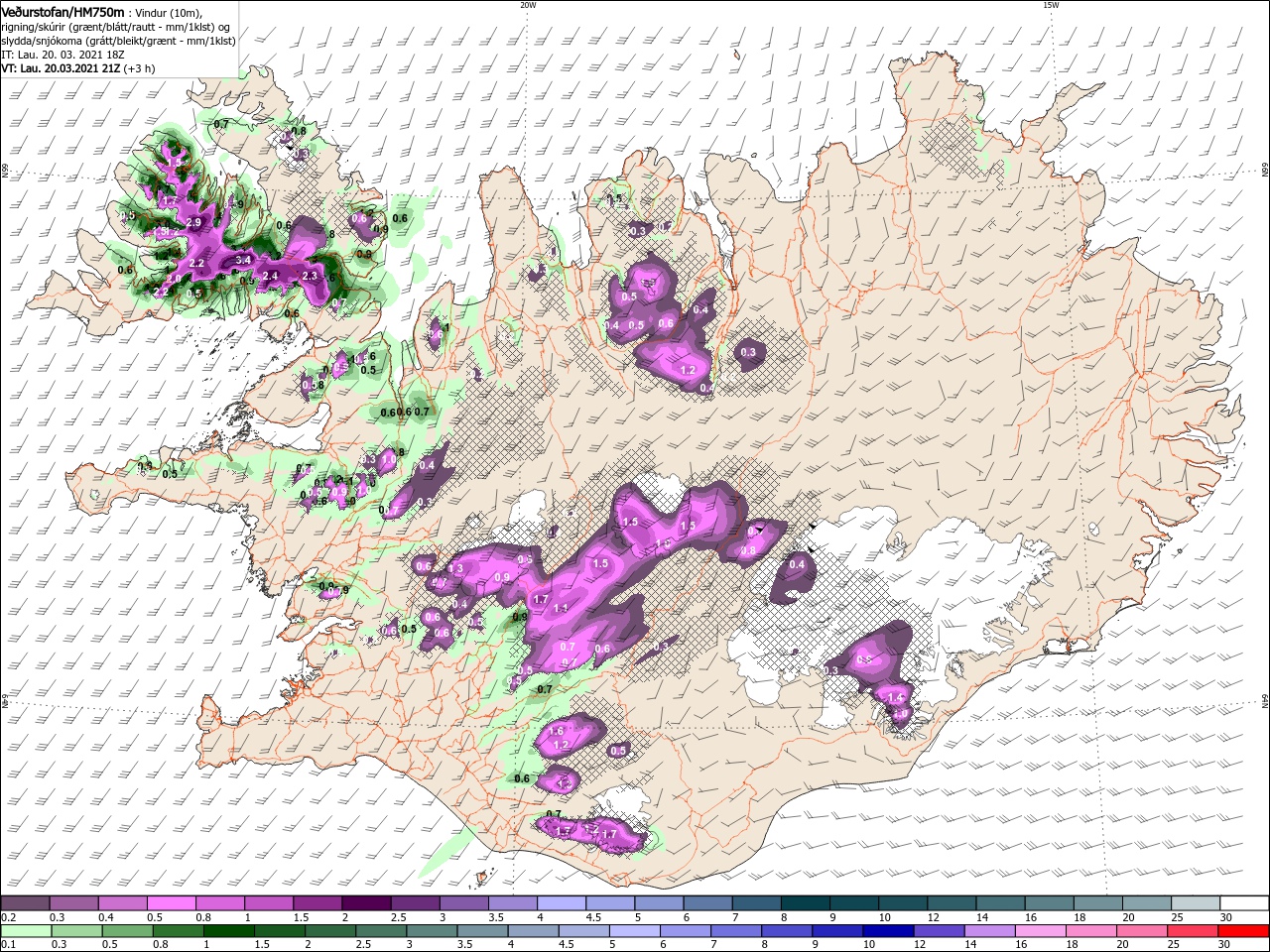The height and width of the screenshot is (952, 1270).
Task: Pick the dusky mauve 0.2 swatch on the snow scale
Action: pyautogui.click(x=25, y=903)
